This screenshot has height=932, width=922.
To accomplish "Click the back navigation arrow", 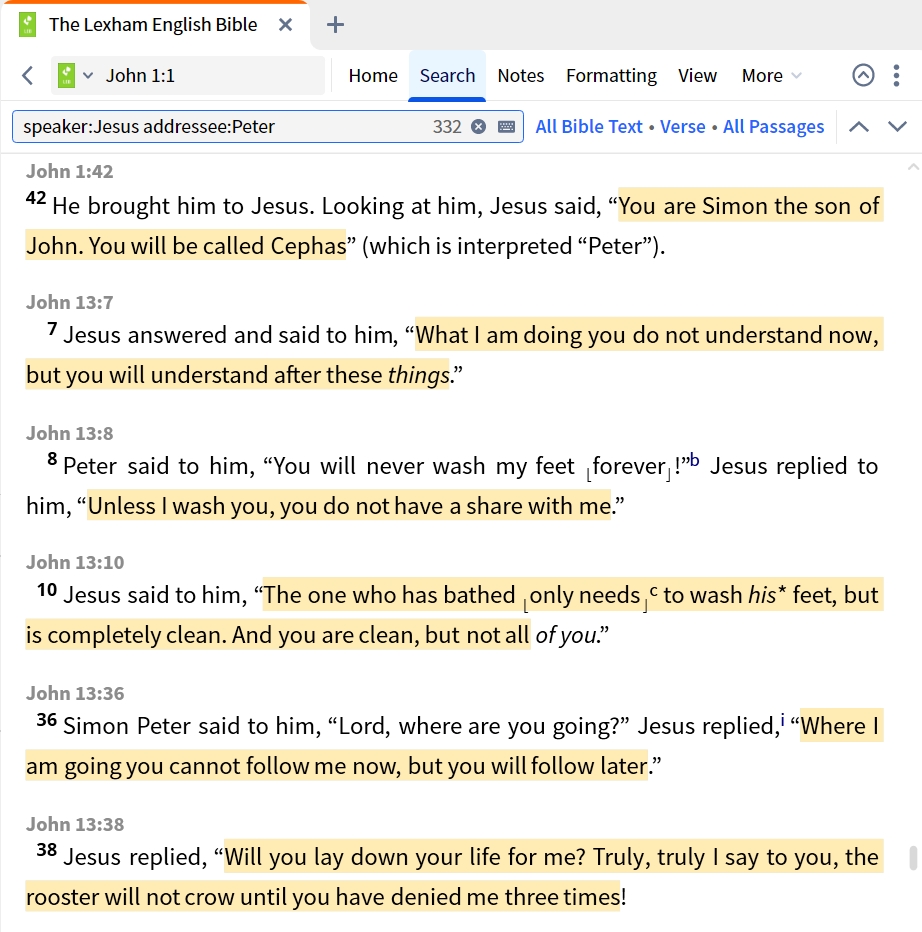I will click(27, 75).
